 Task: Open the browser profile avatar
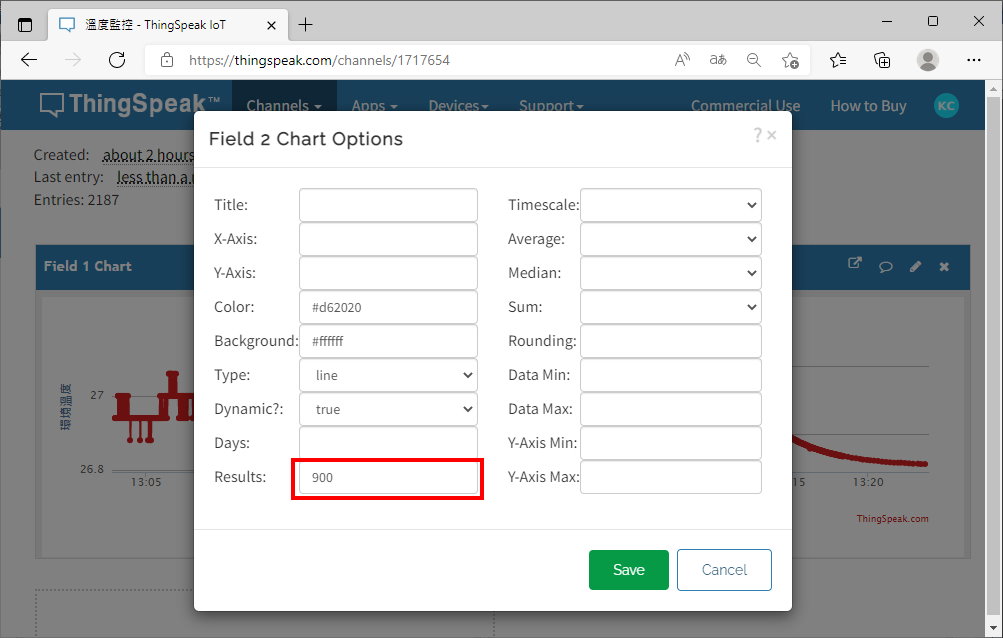pos(928,60)
